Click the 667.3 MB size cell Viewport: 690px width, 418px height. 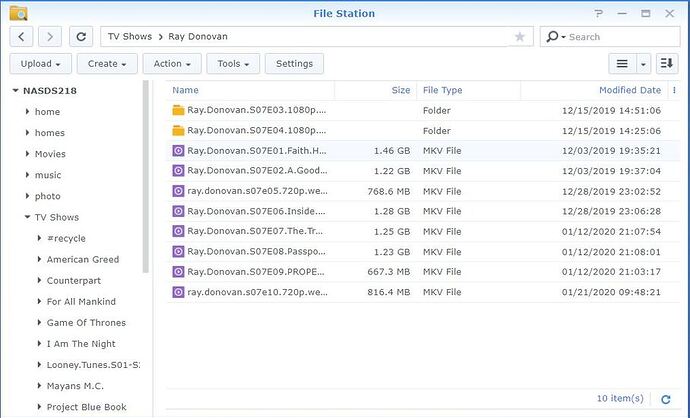click(x=389, y=272)
